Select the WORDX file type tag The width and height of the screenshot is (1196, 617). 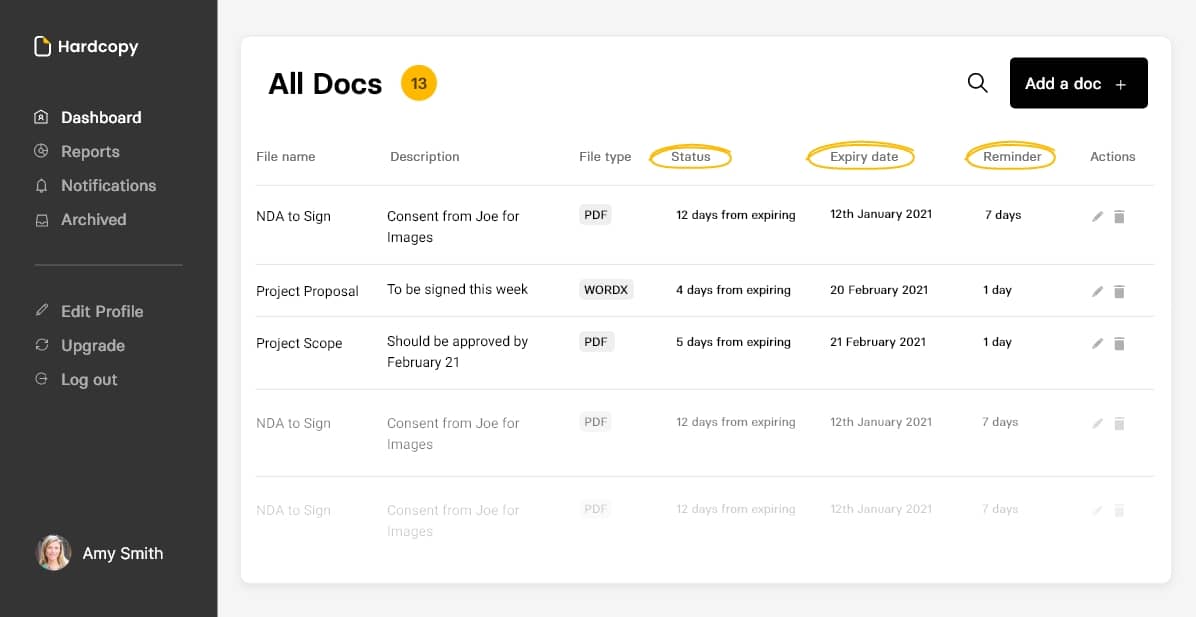click(x=606, y=289)
